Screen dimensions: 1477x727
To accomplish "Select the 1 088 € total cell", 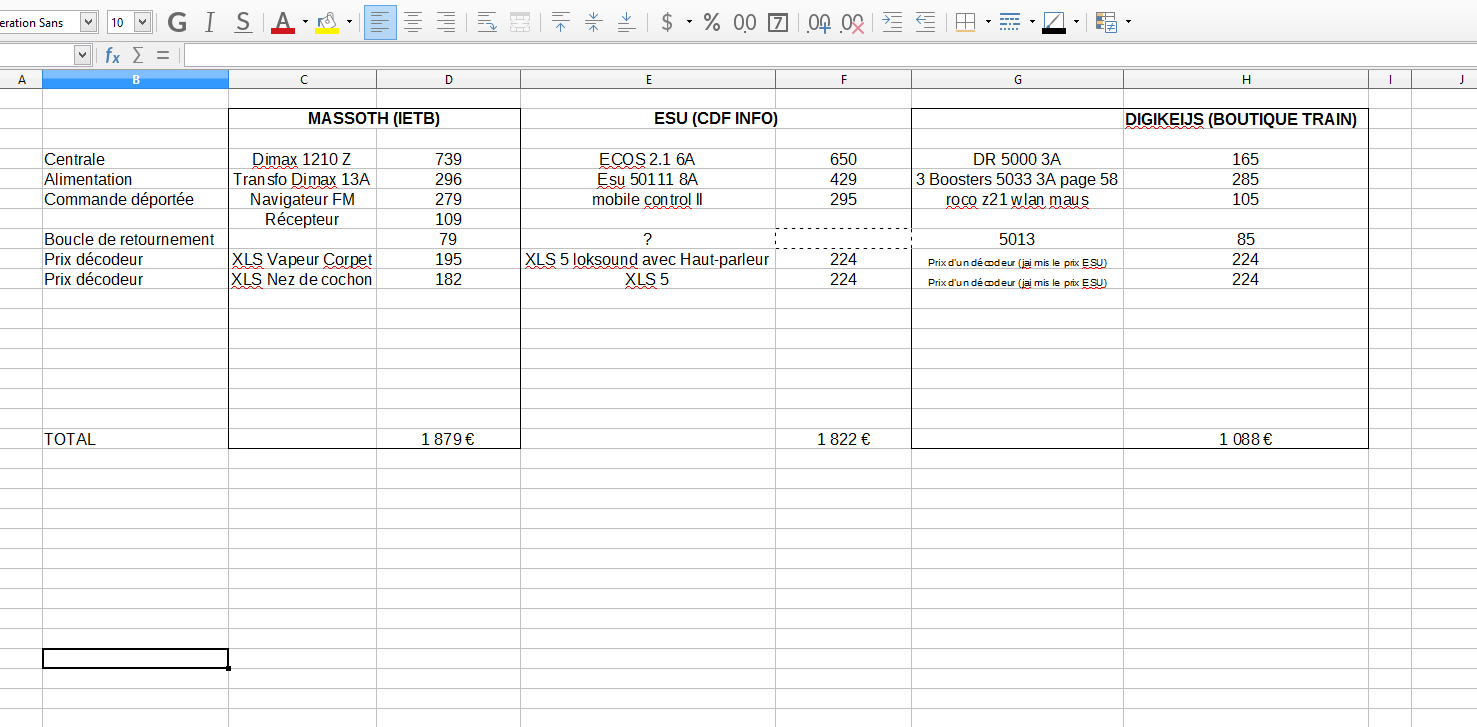I will 1246,439.
